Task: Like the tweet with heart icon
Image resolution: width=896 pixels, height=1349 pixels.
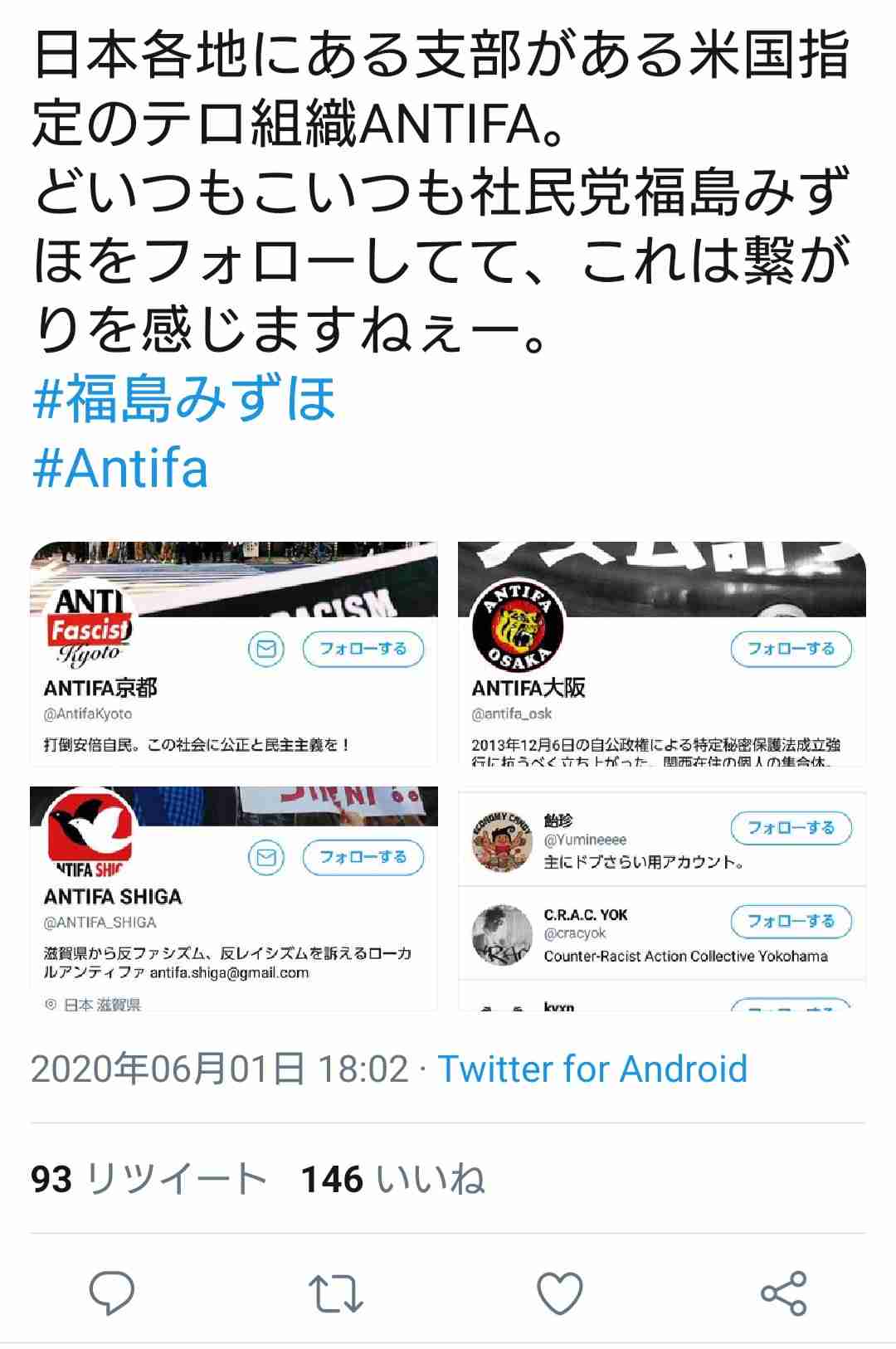Action: (560, 1293)
